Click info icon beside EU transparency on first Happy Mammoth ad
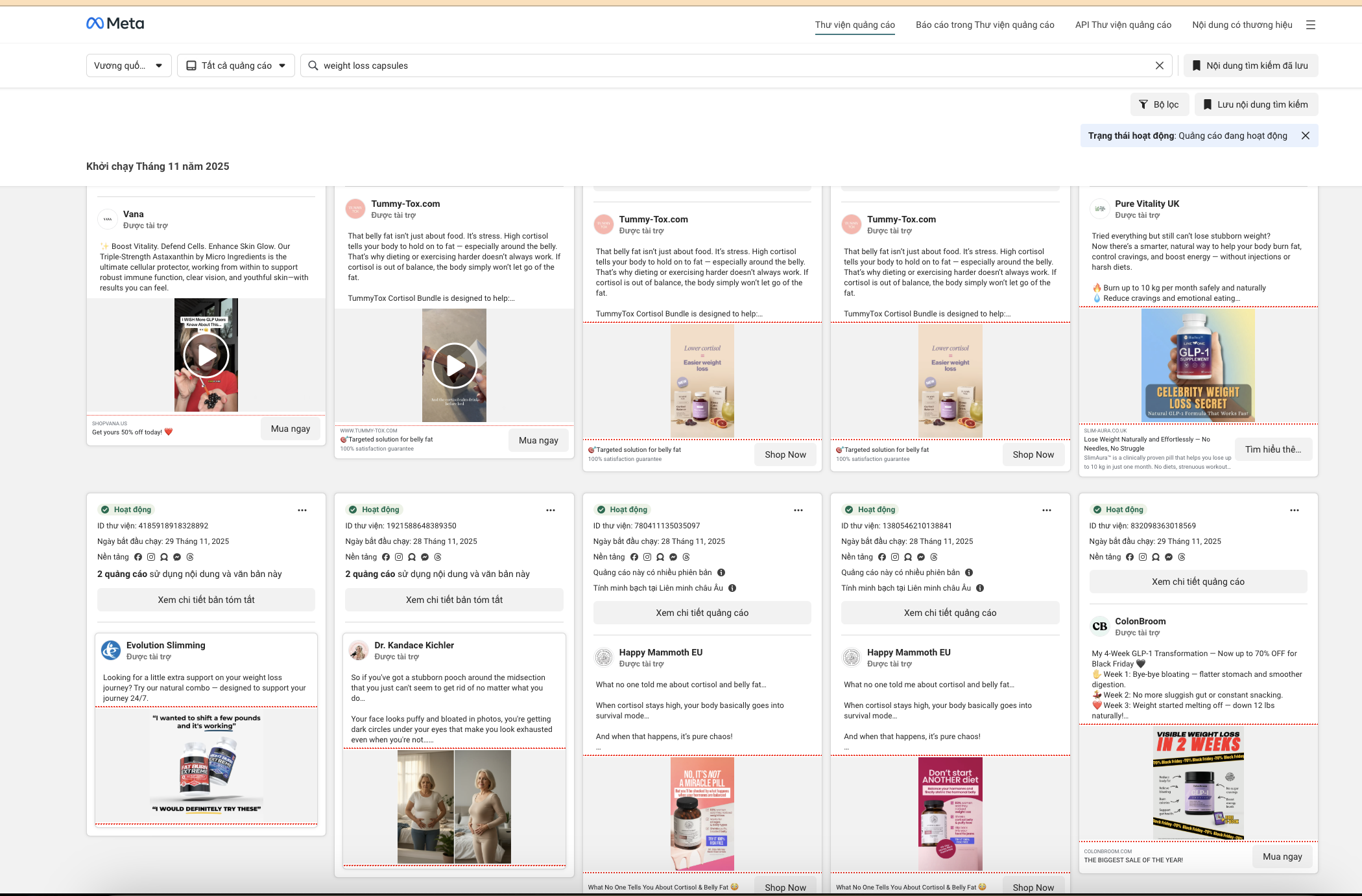 click(x=732, y=588)
